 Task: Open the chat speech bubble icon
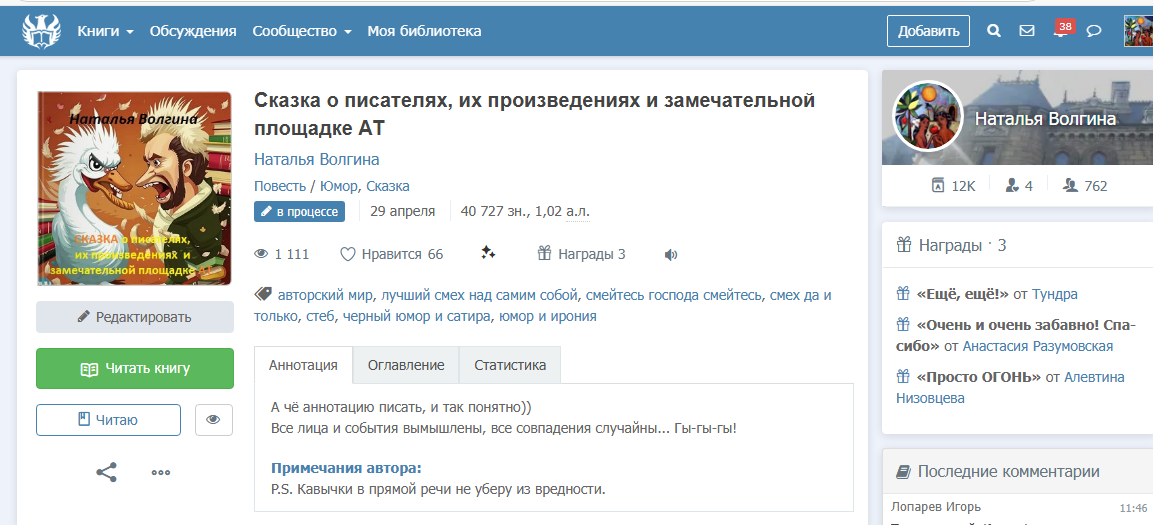click(1094, 31)
